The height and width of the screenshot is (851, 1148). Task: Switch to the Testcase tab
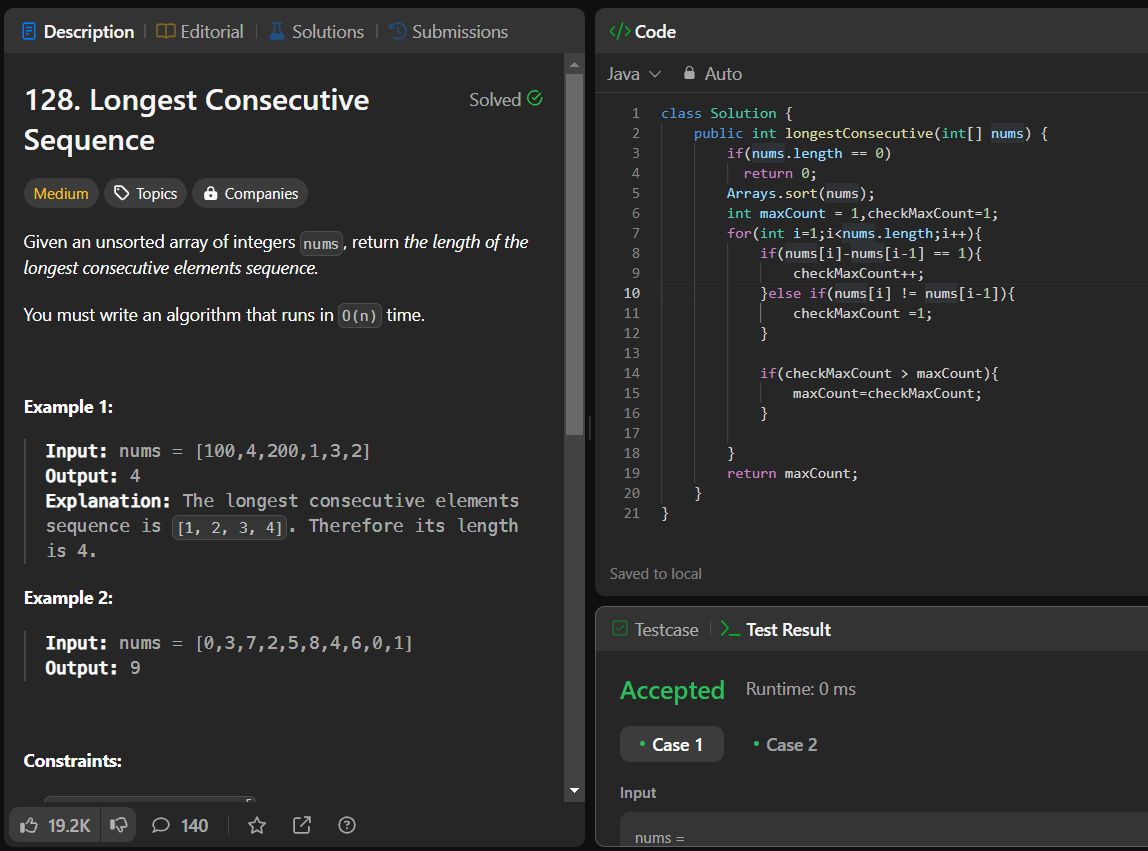coord(654,630)
